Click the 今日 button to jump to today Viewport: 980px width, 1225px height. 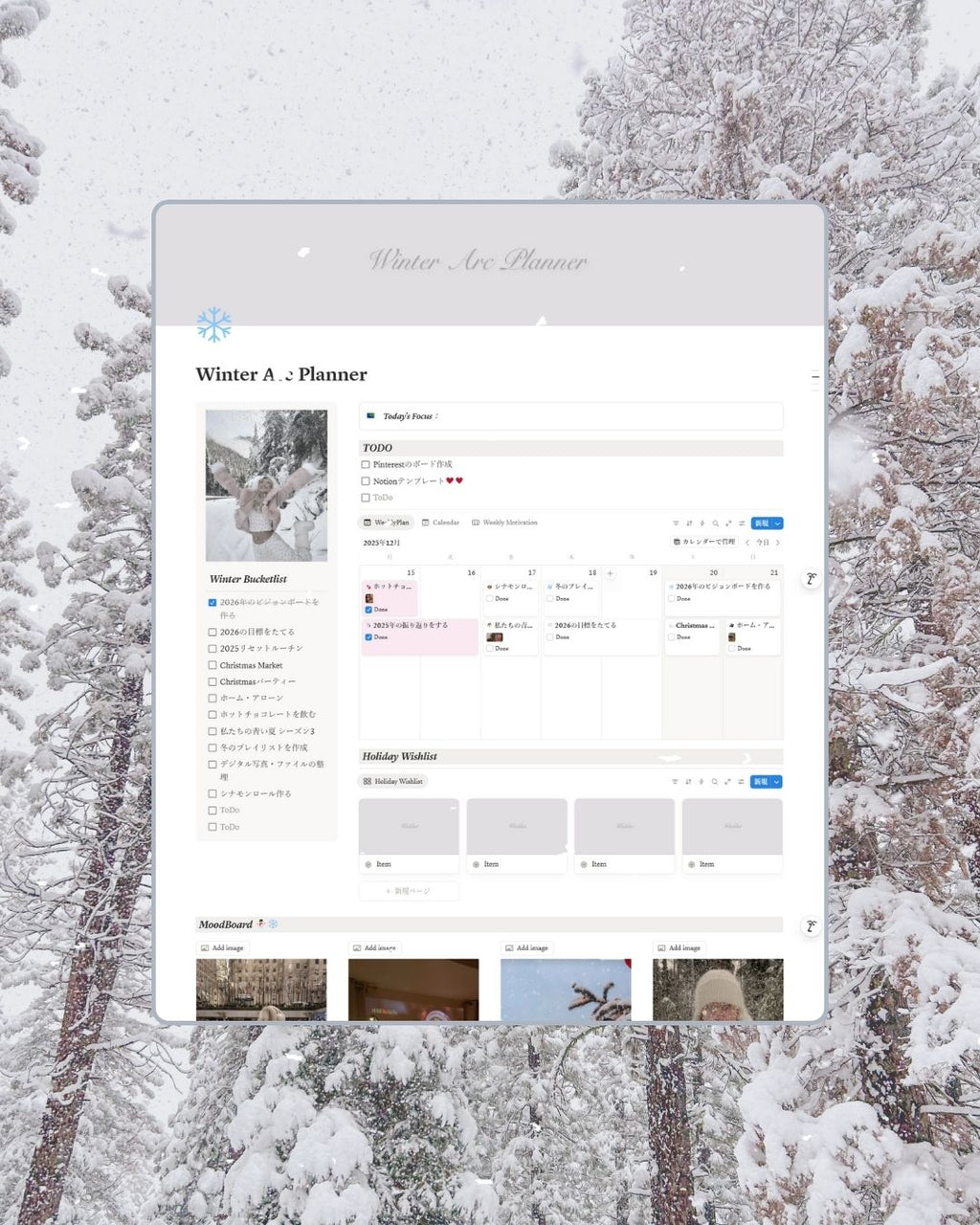pos(762,543)
